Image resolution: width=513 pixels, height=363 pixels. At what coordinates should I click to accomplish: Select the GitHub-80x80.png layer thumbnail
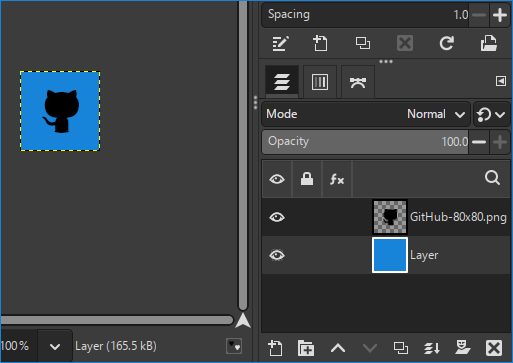390,217
